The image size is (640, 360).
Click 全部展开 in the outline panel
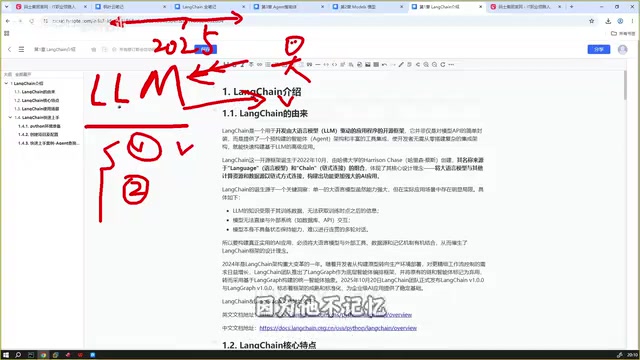pyautogui.click(x=23, y=74)
